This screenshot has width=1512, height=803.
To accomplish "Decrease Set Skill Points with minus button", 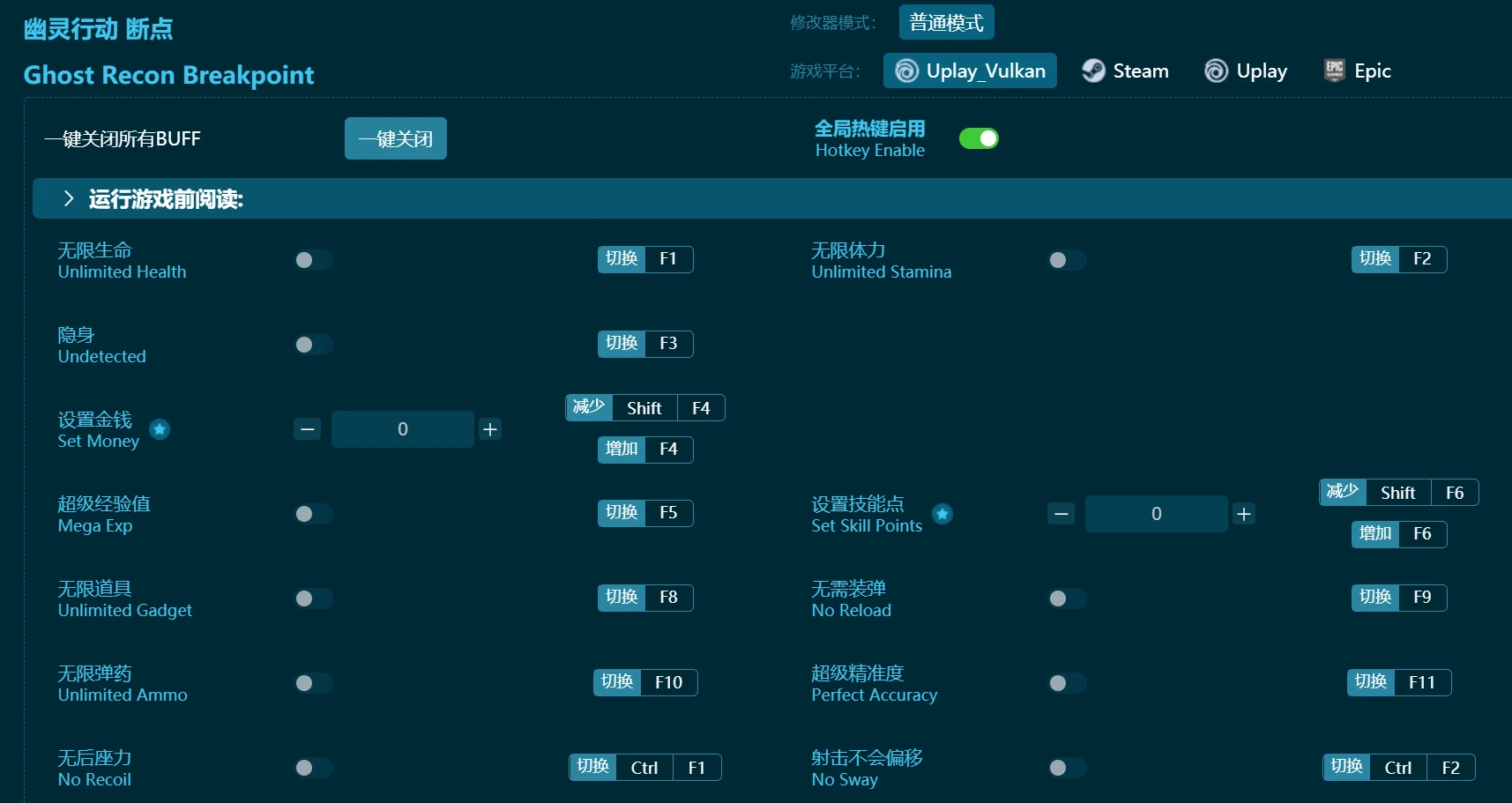I will (x=1061, y=514).
